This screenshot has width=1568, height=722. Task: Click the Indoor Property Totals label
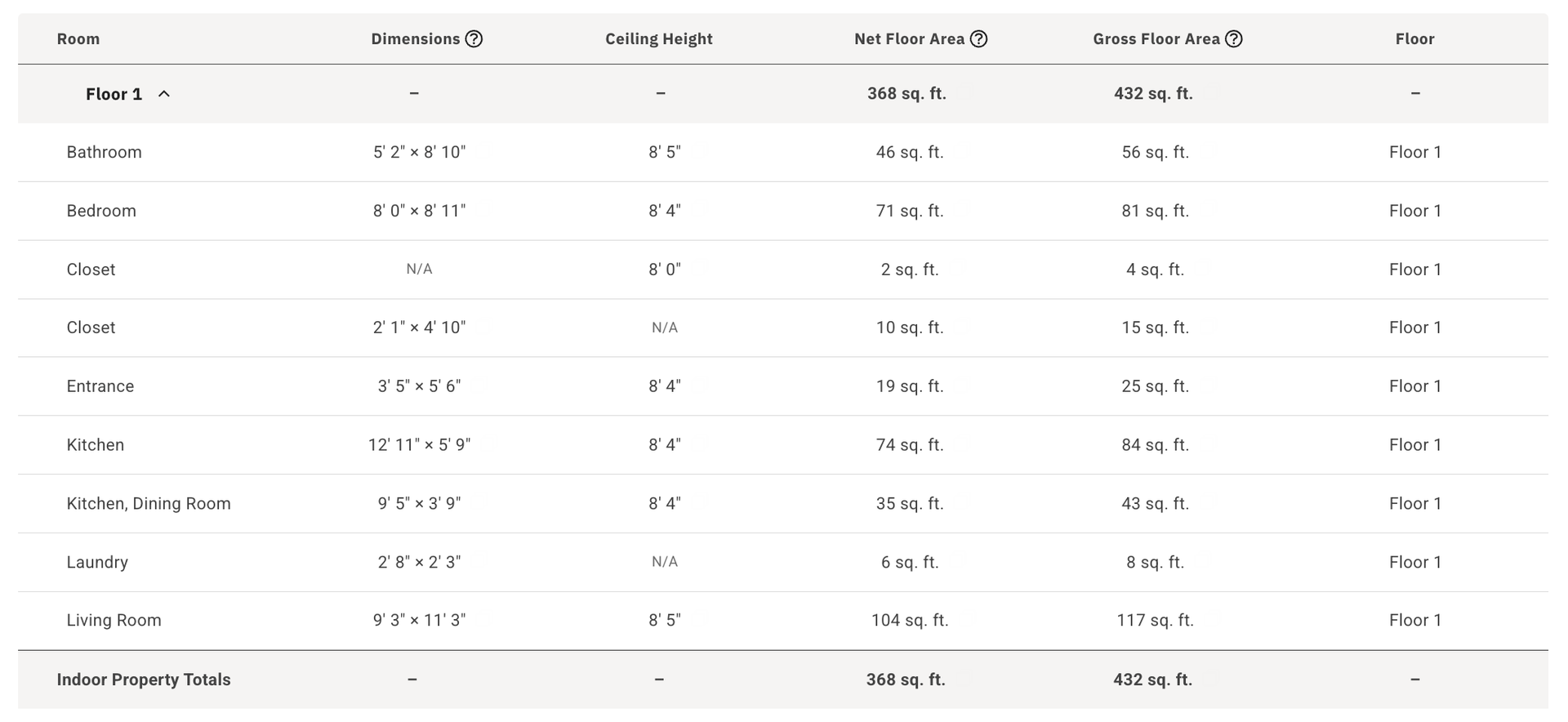(x=144, y=680)
